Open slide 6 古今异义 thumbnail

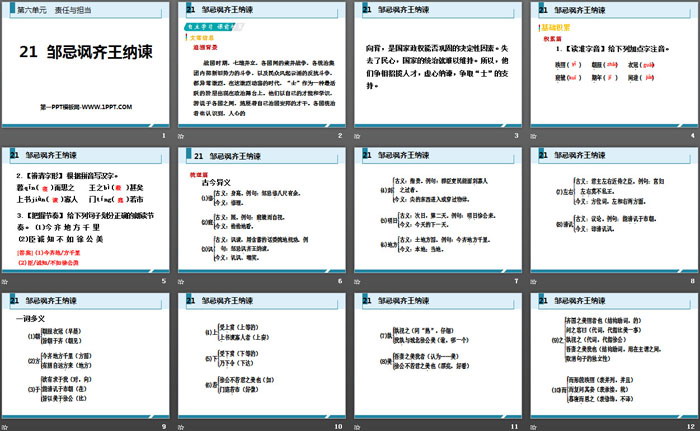point(261,215)
